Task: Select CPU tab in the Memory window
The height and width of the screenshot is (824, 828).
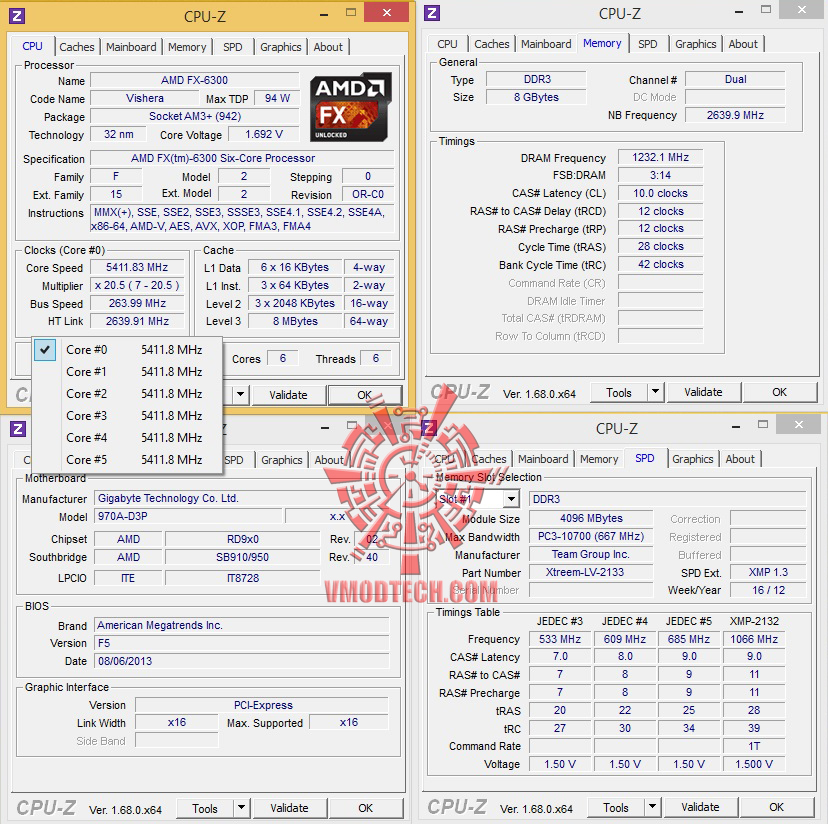Action: coord(447,44)
